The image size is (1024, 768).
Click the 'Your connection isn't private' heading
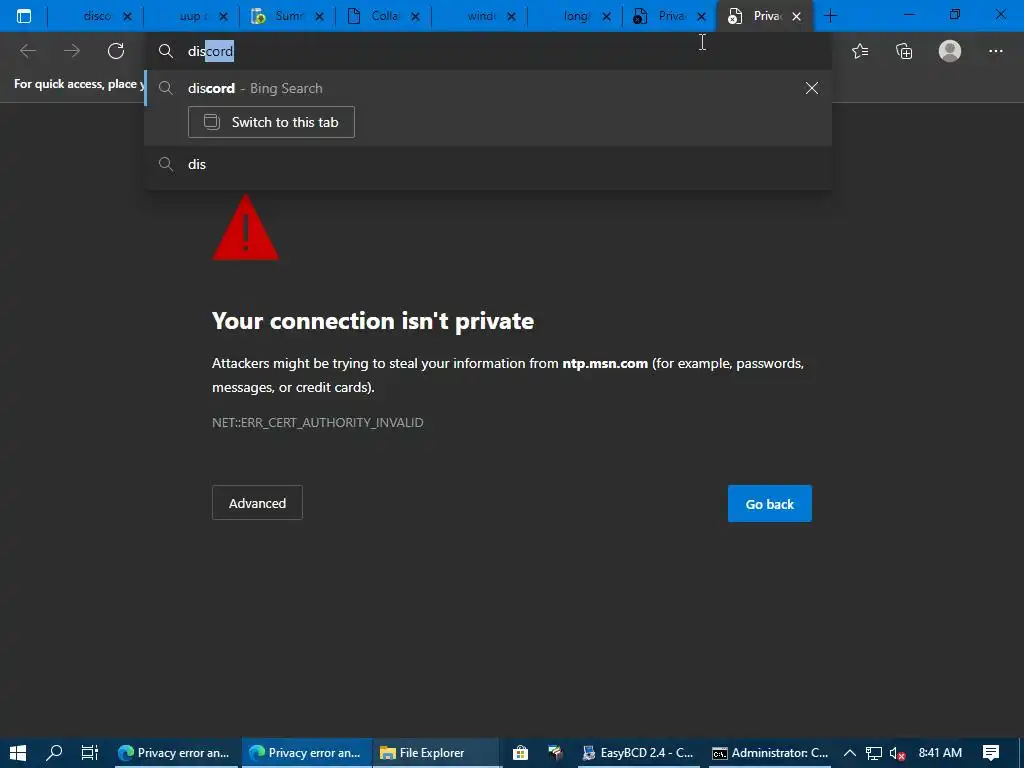click(x=373, y=321)
